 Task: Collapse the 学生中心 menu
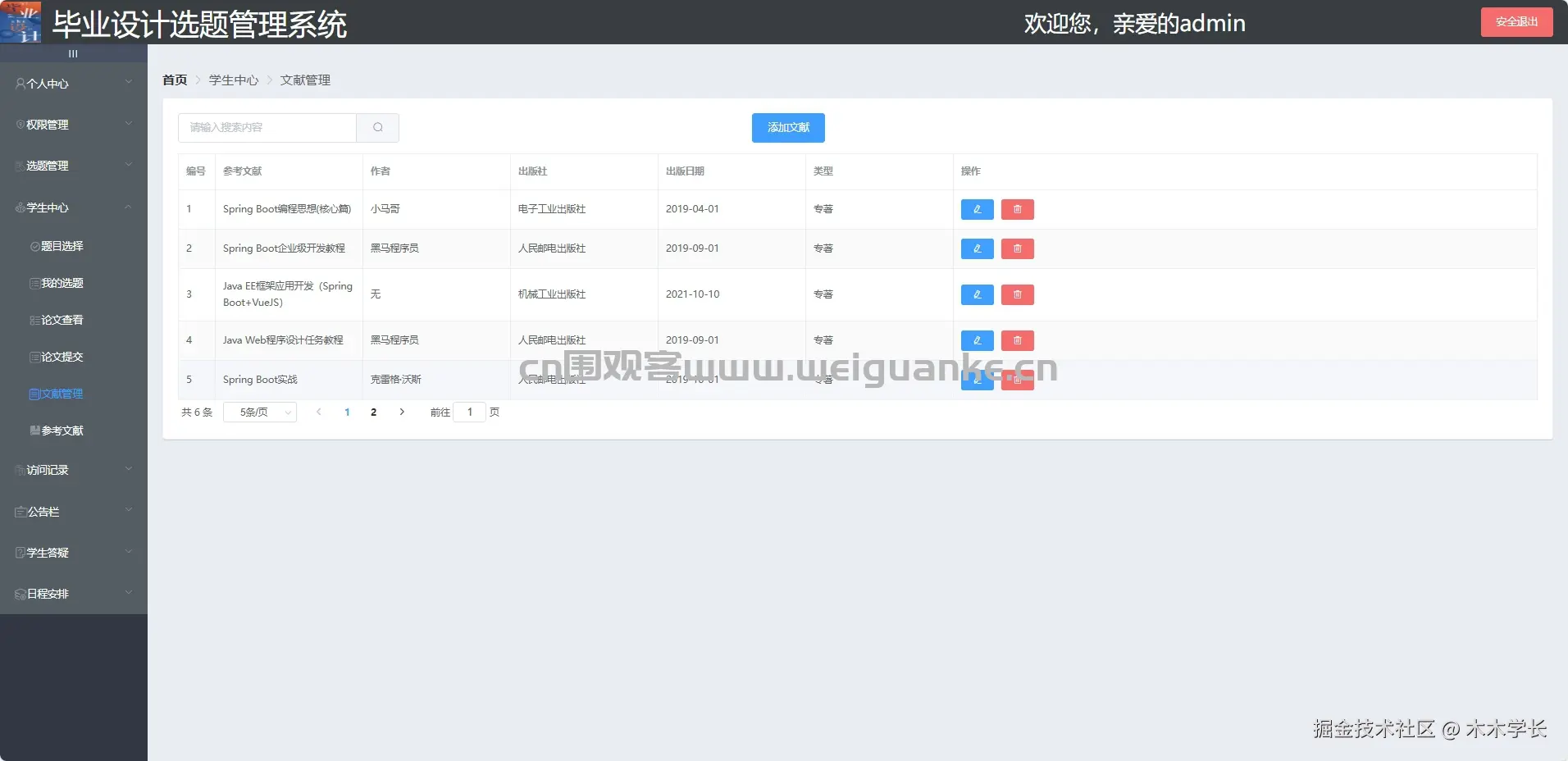[74, 207]
